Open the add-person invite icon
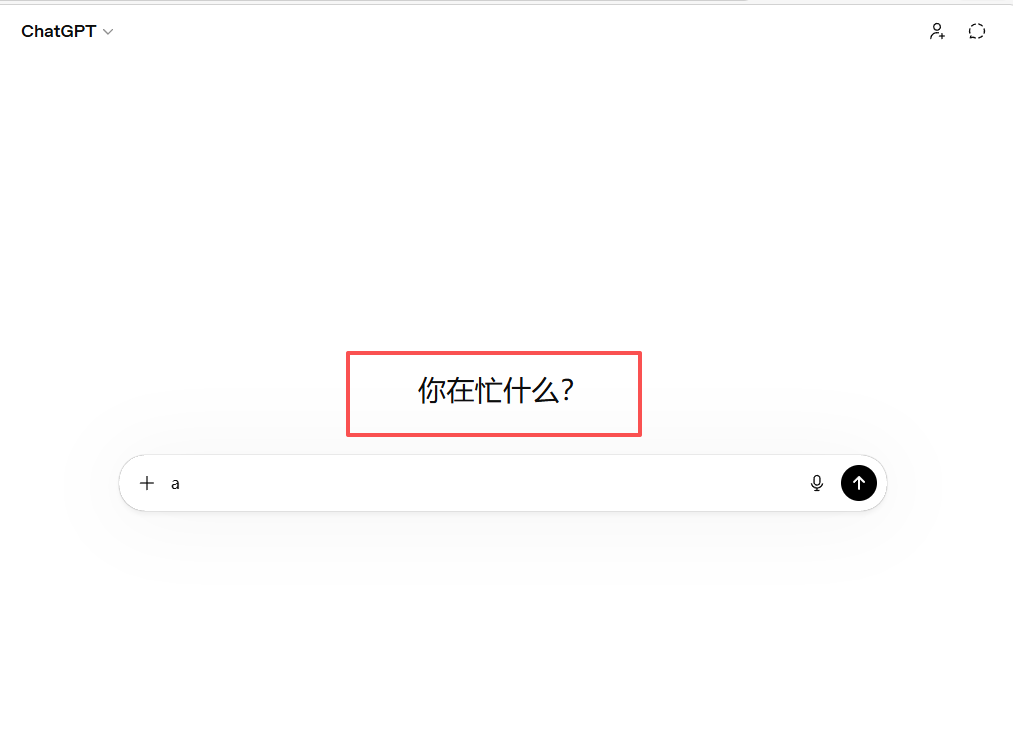Viewport: 1013px width, 742px height. point(937,31)
